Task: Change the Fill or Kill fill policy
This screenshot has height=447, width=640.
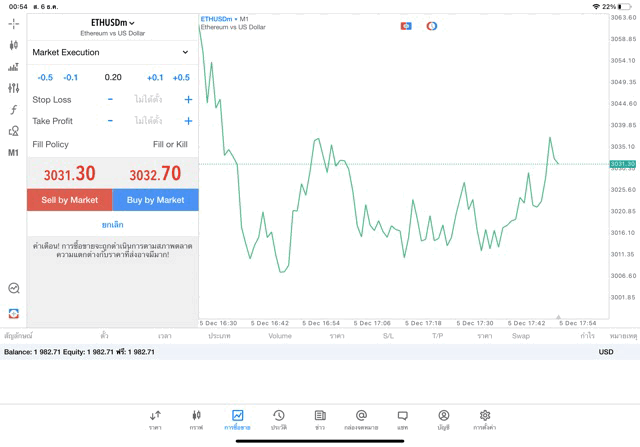Action: [x=170, y=144]
